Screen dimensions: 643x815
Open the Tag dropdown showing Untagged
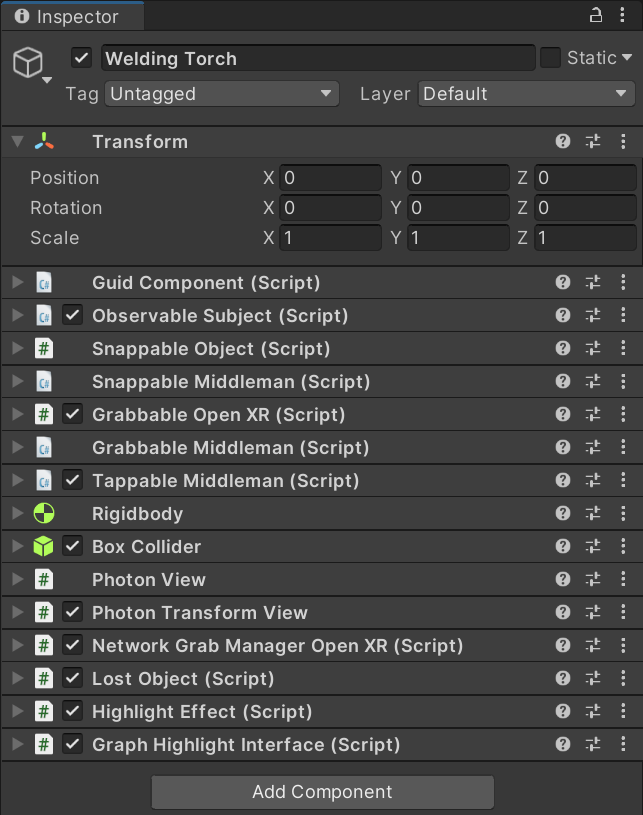[222, 94]
